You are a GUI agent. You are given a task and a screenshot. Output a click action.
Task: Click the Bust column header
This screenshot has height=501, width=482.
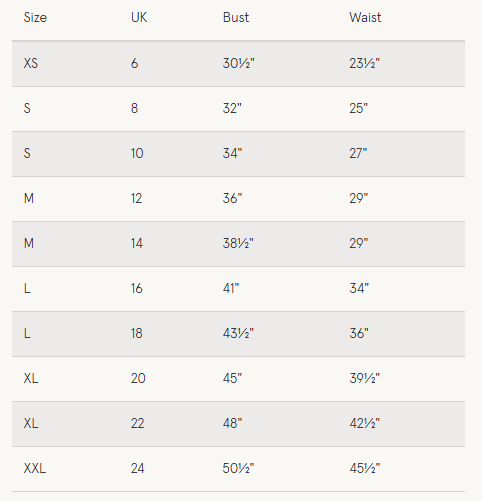point(236,18)
